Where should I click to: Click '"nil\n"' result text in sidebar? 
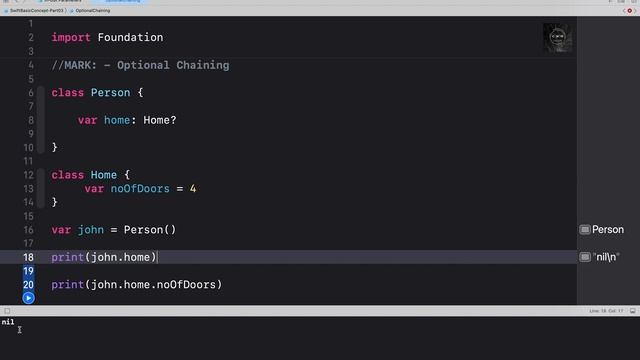coord(606,257)
